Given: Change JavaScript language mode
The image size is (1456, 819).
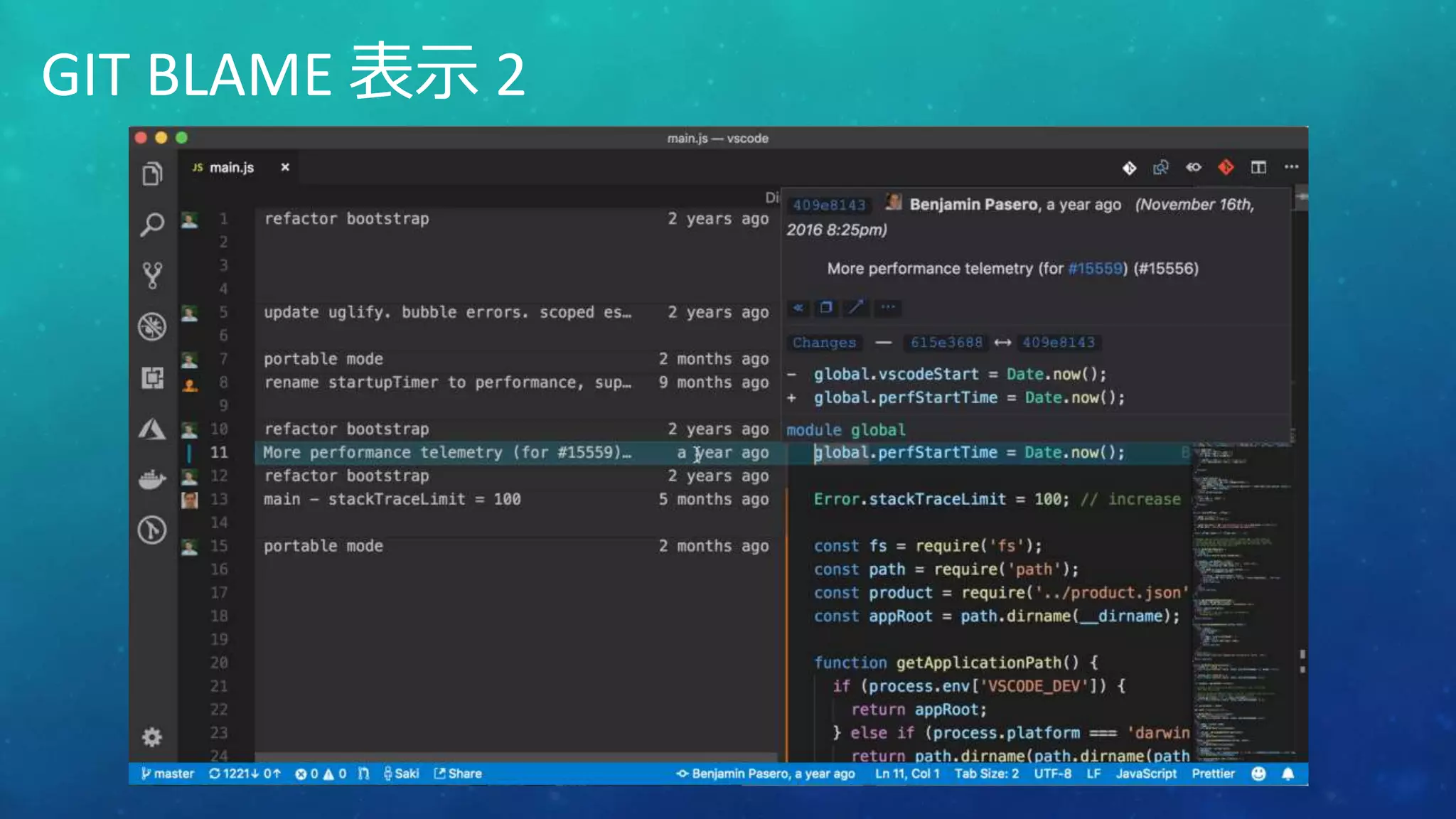Looking at the screenshot, I should [x=1146, y=773].
